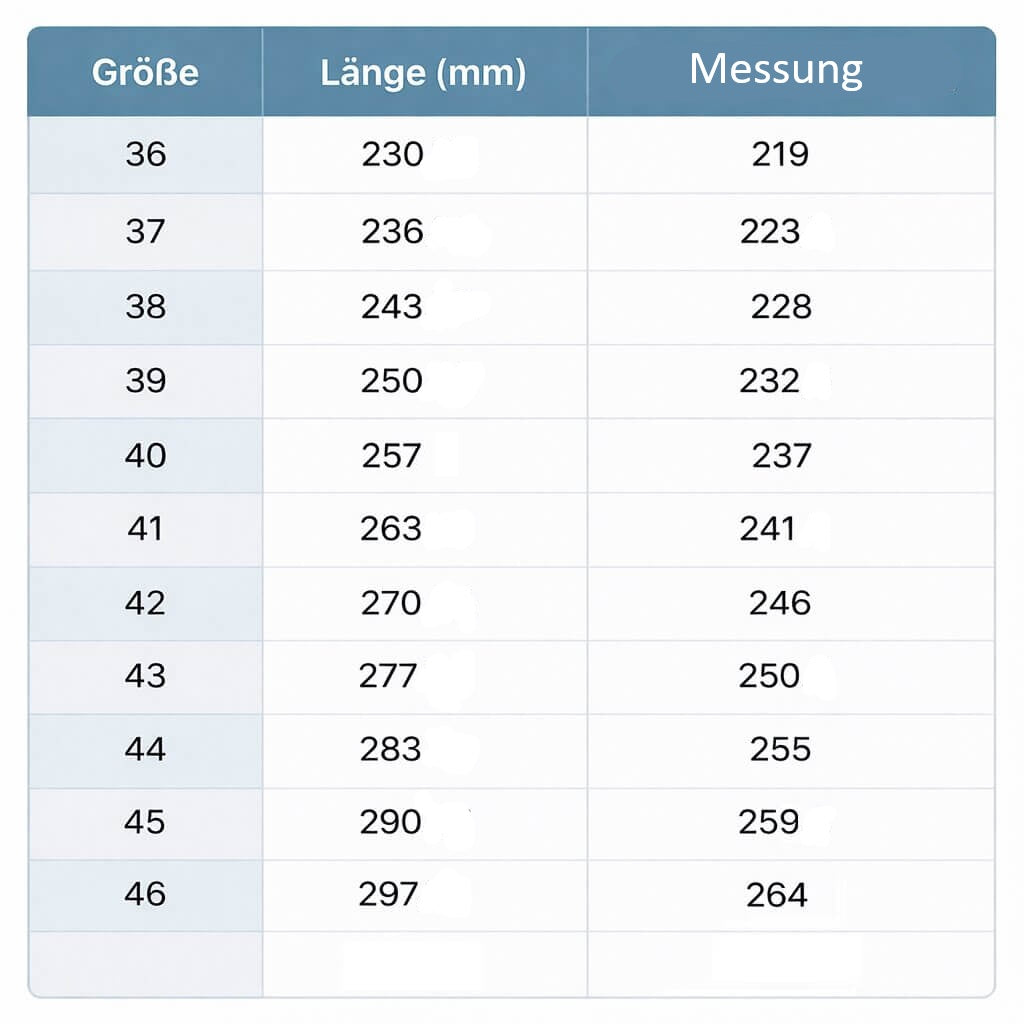The image size is (1024, 1024).
Task: Click the measurement value 232
Action: (769, 381)
